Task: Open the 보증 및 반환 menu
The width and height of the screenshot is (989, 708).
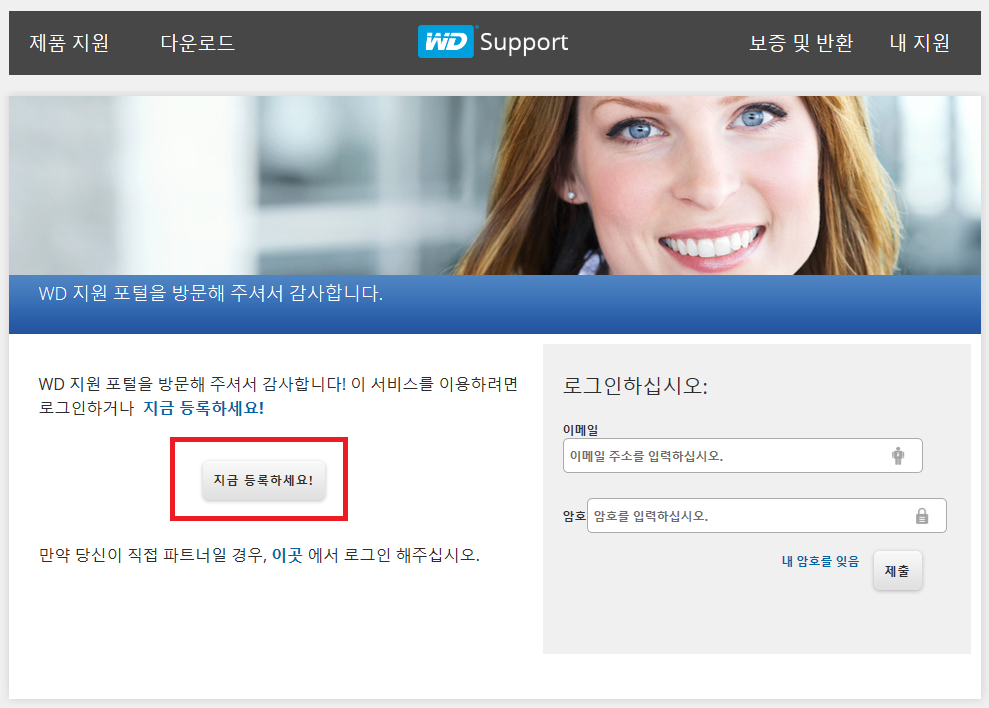Action: pyautogui.click(x=801, y=43)
